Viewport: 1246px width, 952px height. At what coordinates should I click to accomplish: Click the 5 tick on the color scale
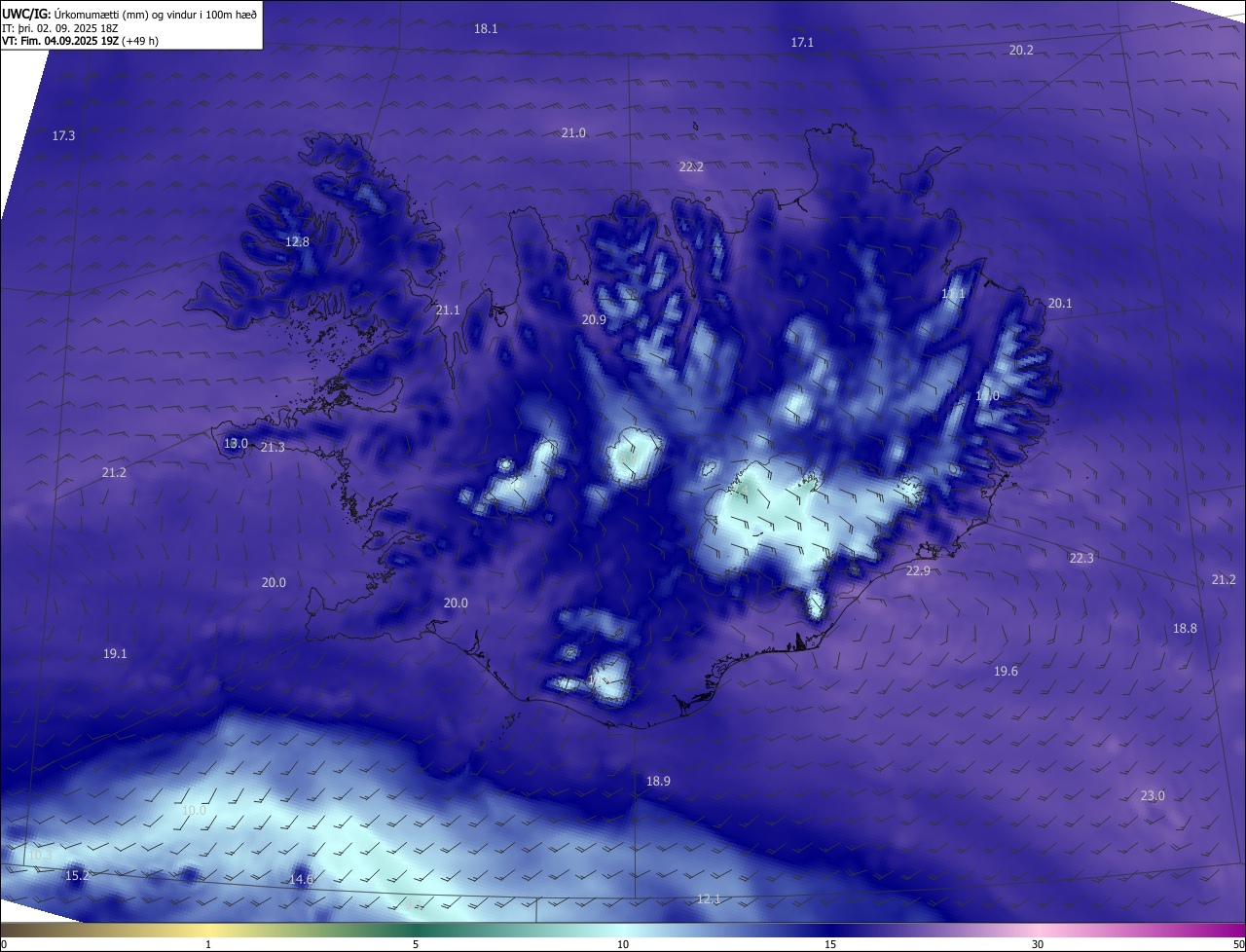(x=416, y=944)
